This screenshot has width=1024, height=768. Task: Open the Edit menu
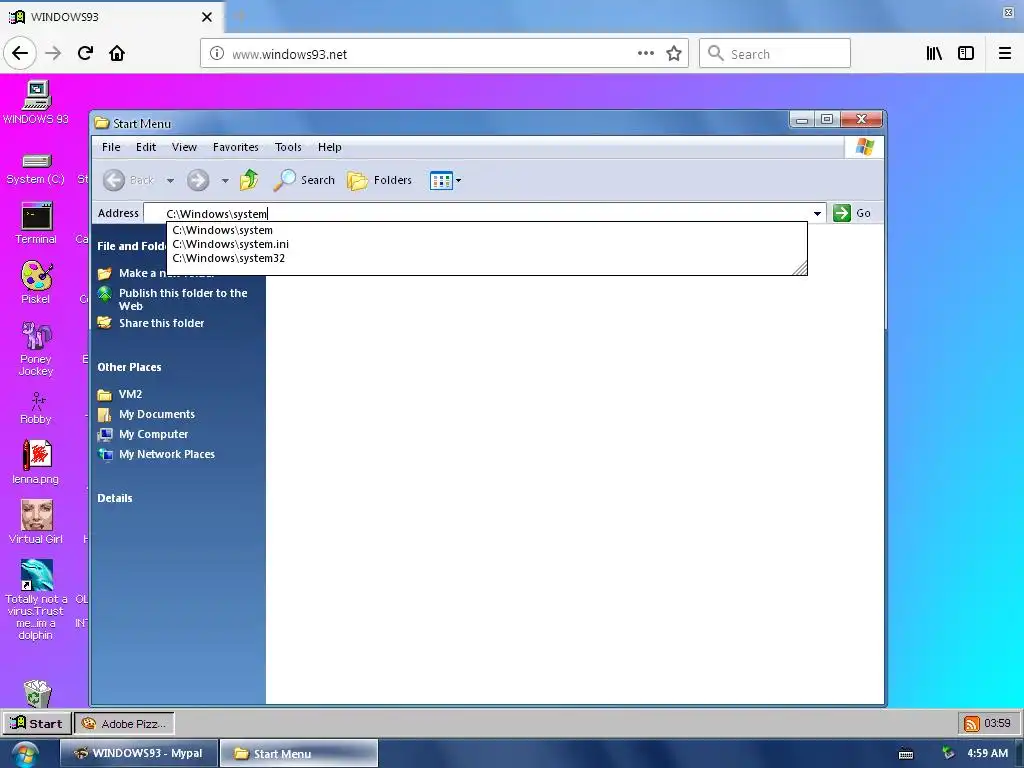[146, 147]
